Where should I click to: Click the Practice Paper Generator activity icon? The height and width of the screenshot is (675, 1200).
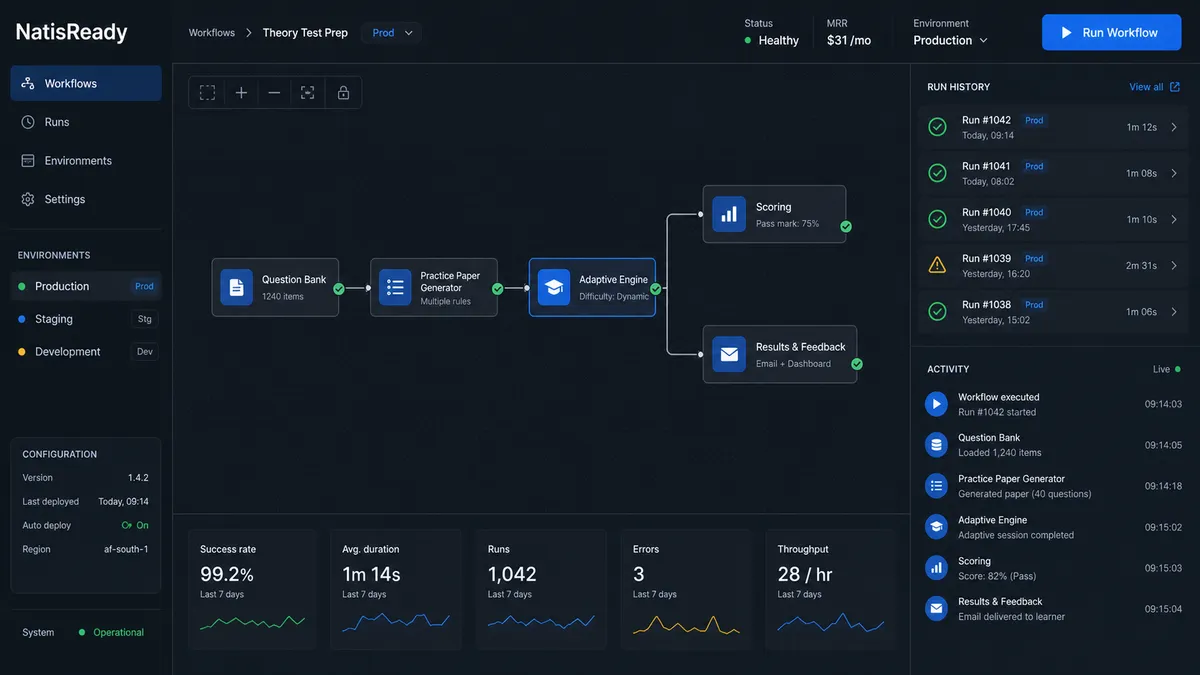click(936, 486)
